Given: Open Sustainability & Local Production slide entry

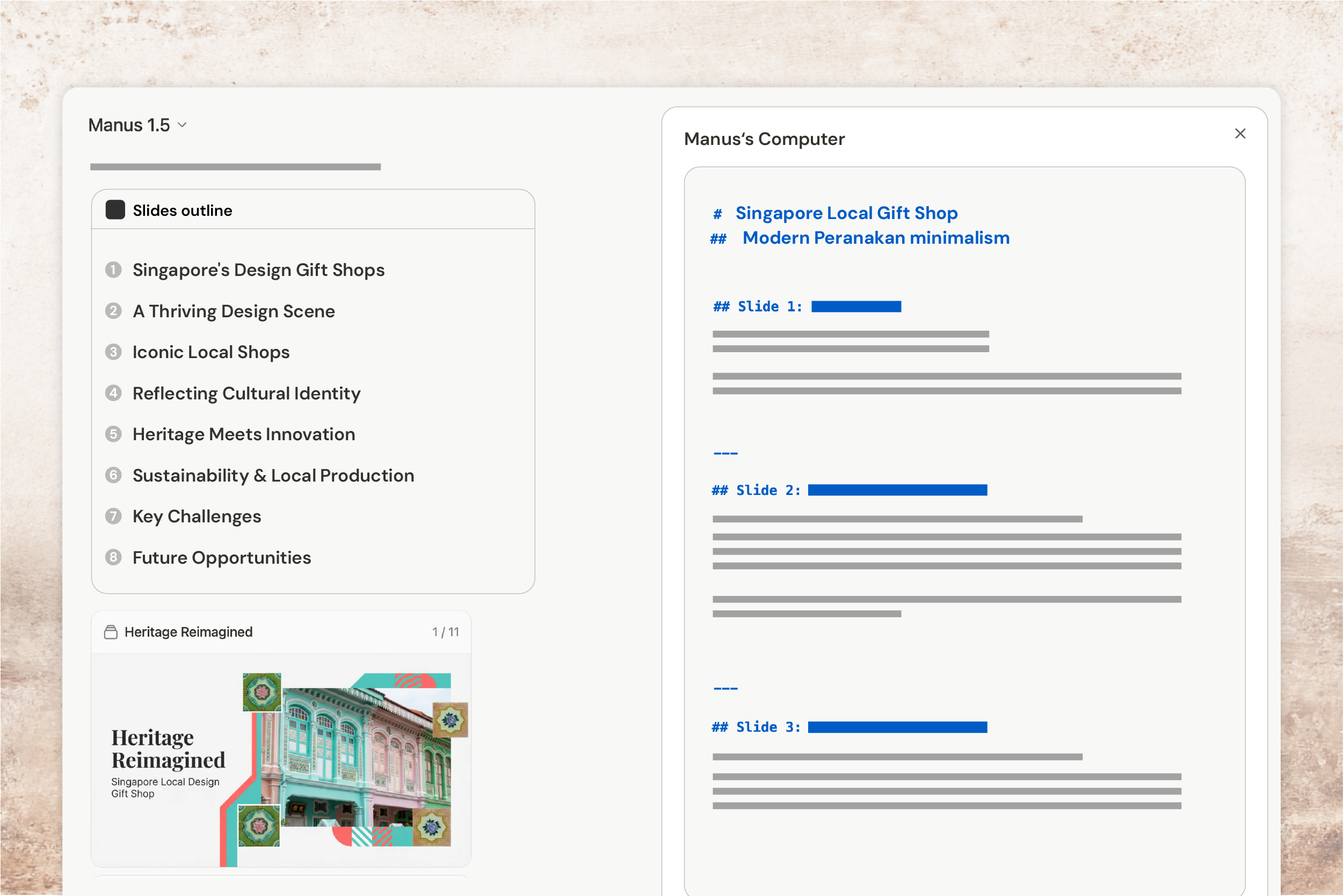Looking at the screenshot, I should click(273, 476).
